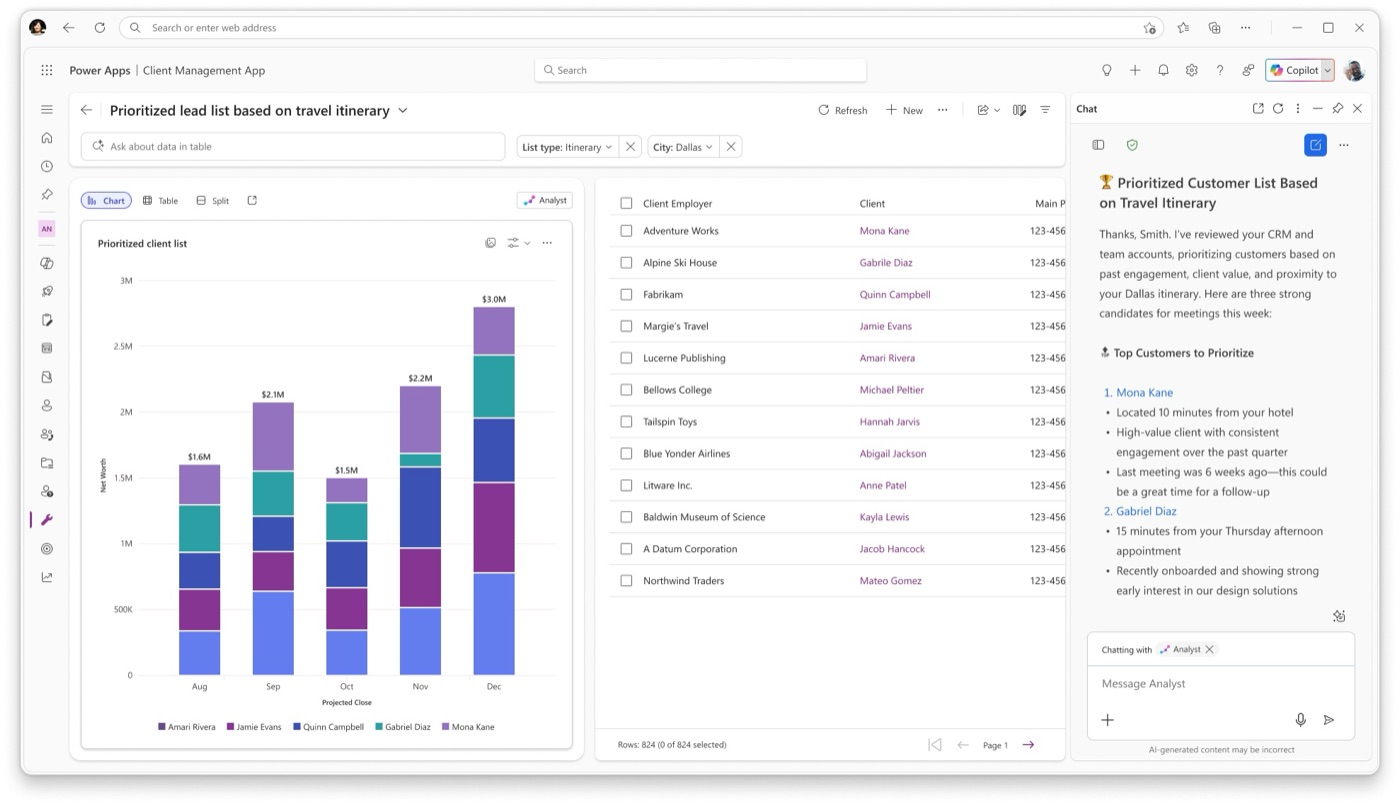The height and width of the screenshot is (805, 1400).
Task: Toggle the chat sidebar panel icon
Action: click(1098, 145)
